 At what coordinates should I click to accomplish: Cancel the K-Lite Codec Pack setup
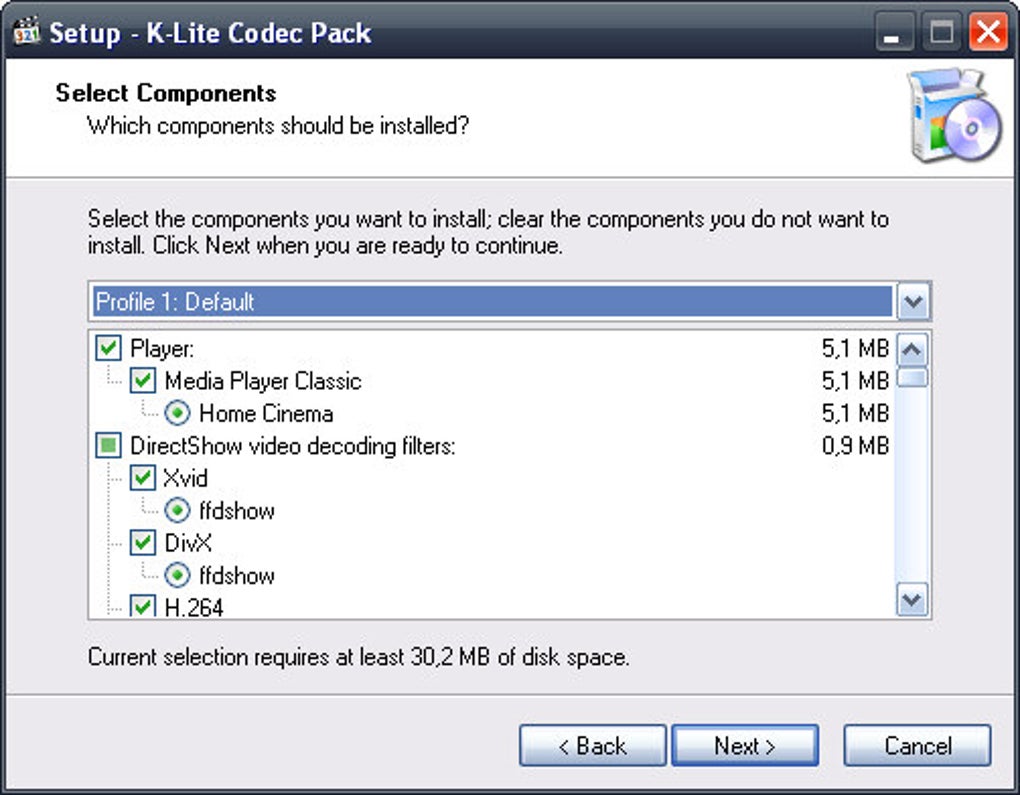tap(917, 746)
